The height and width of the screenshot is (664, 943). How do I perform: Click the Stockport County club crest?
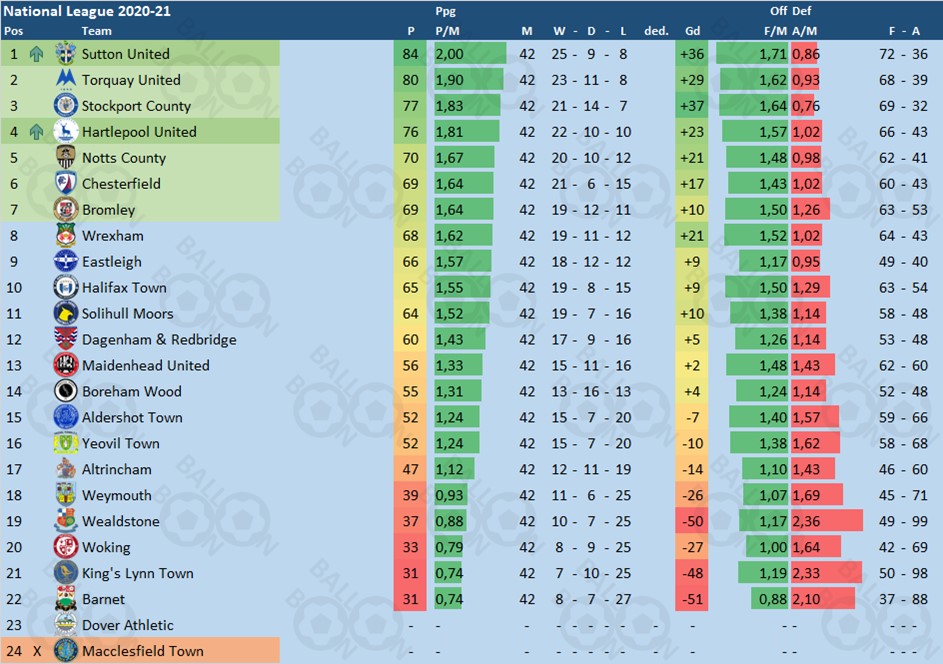(x=66, y=106)
